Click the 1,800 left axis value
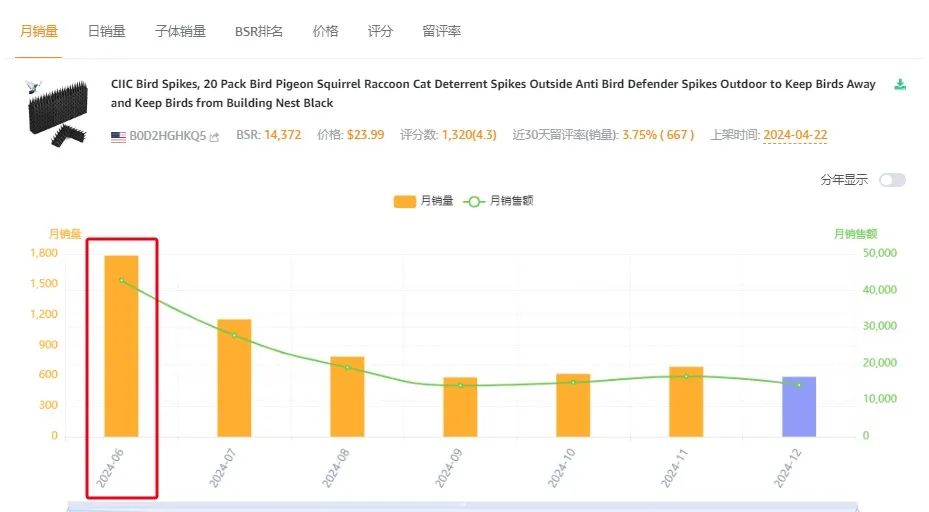929x512 pixels. (44, 253)
